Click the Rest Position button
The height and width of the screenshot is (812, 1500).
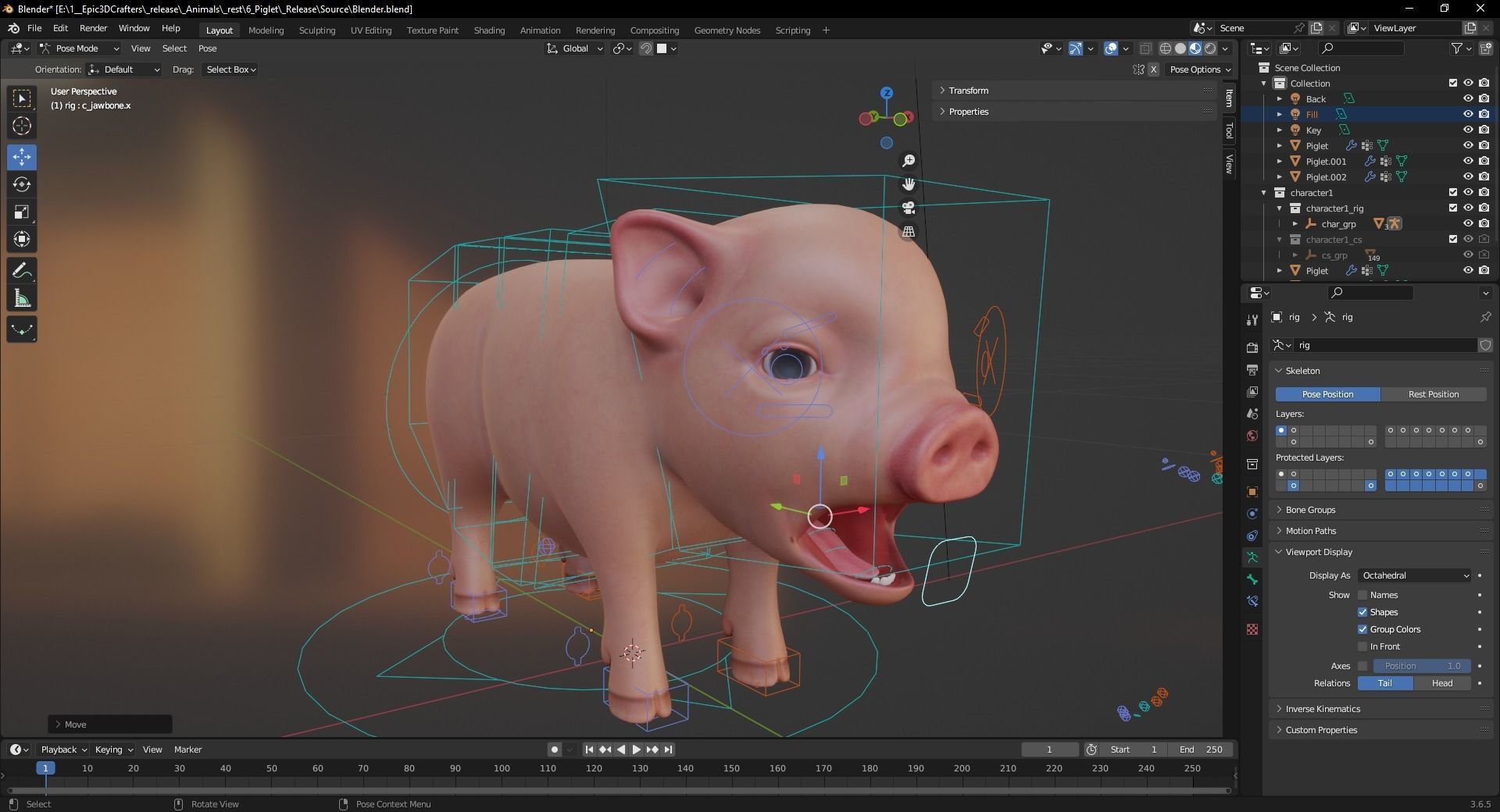[x=1434, y=394]
